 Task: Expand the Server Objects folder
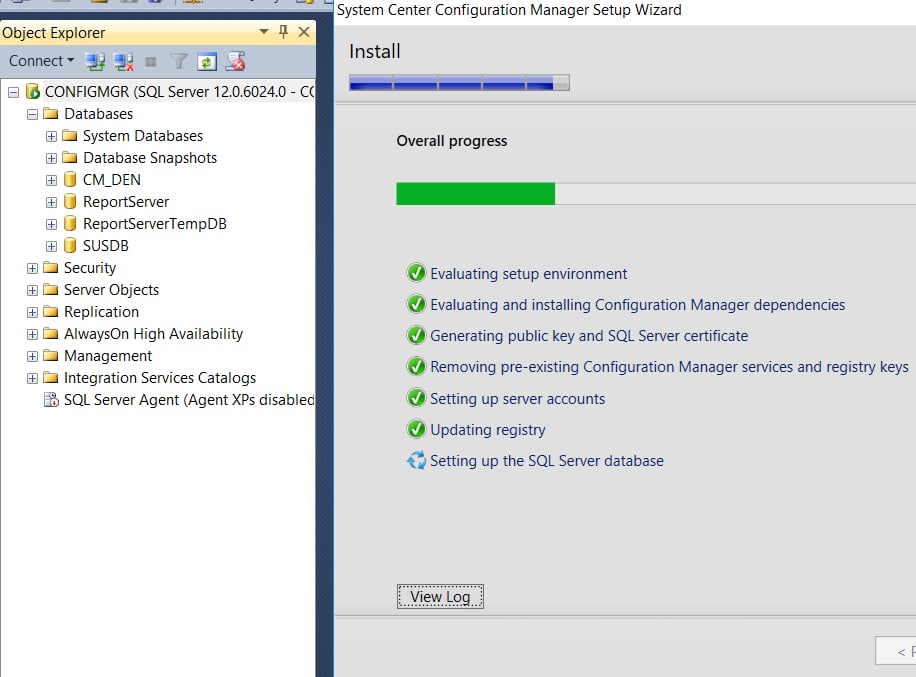click(x=32, y=290)
